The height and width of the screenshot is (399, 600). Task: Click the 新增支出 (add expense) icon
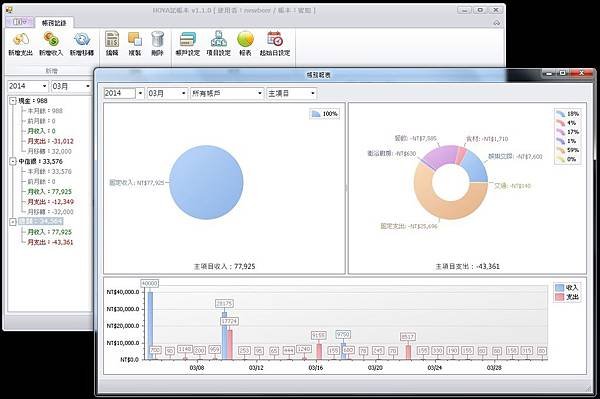coord(20,40)
